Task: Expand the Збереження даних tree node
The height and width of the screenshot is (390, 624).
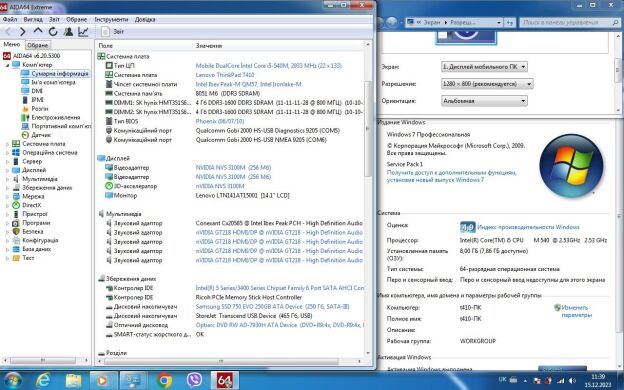Action: (8, 187)
